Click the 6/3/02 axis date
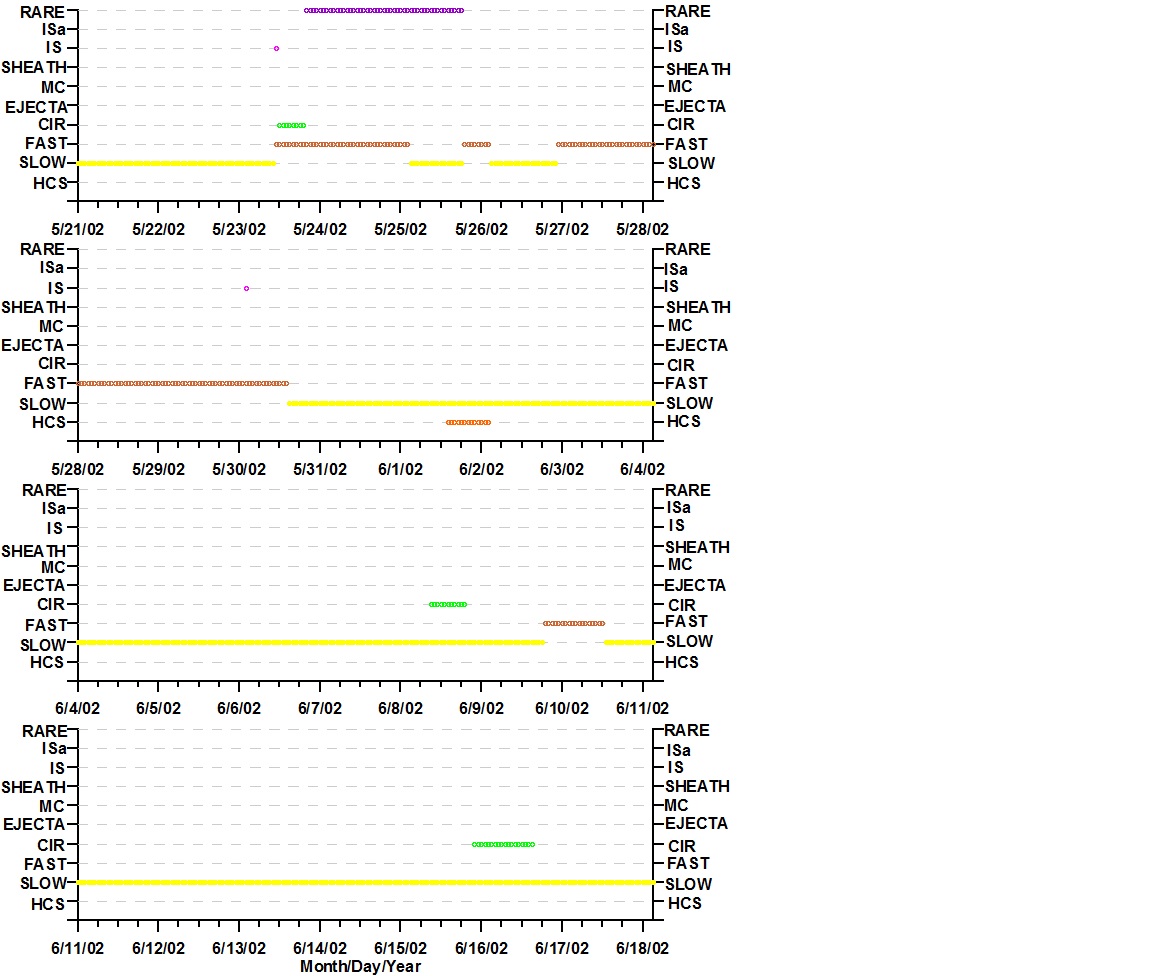 pyautogui.click(x=562, y=469)
